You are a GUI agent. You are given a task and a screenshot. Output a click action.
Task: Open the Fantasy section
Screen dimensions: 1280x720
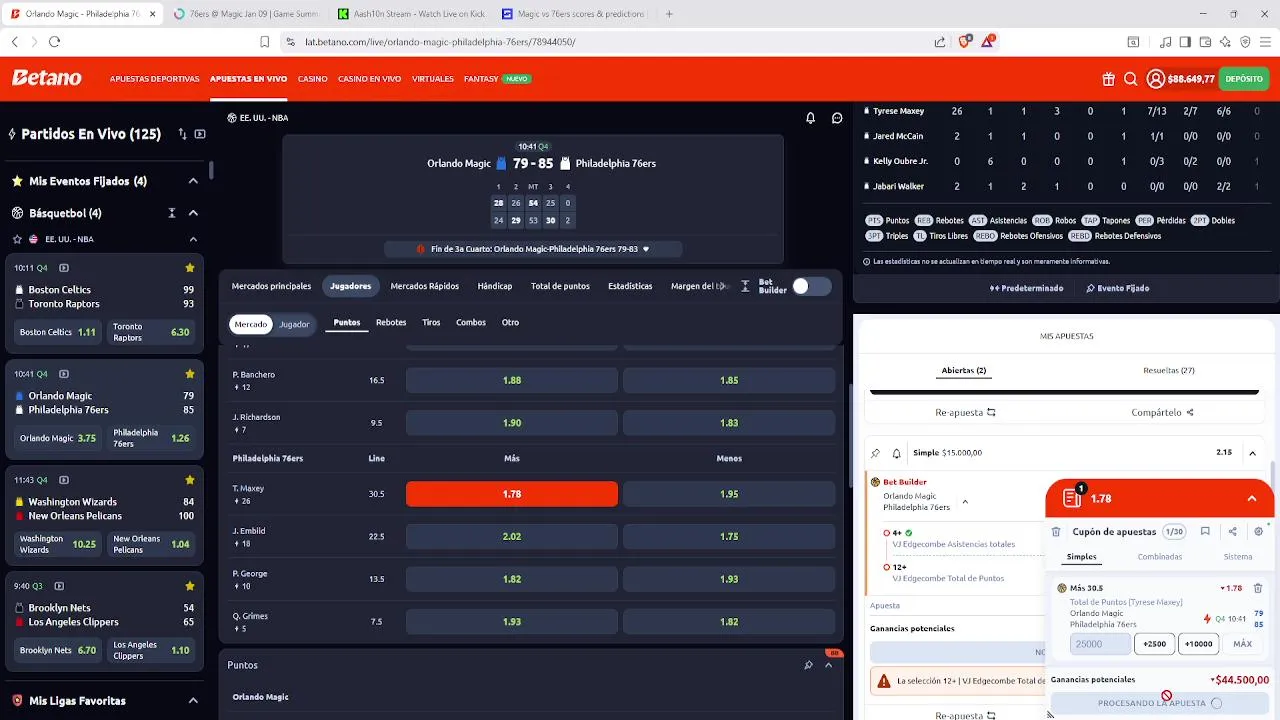(x=481, y=79)
